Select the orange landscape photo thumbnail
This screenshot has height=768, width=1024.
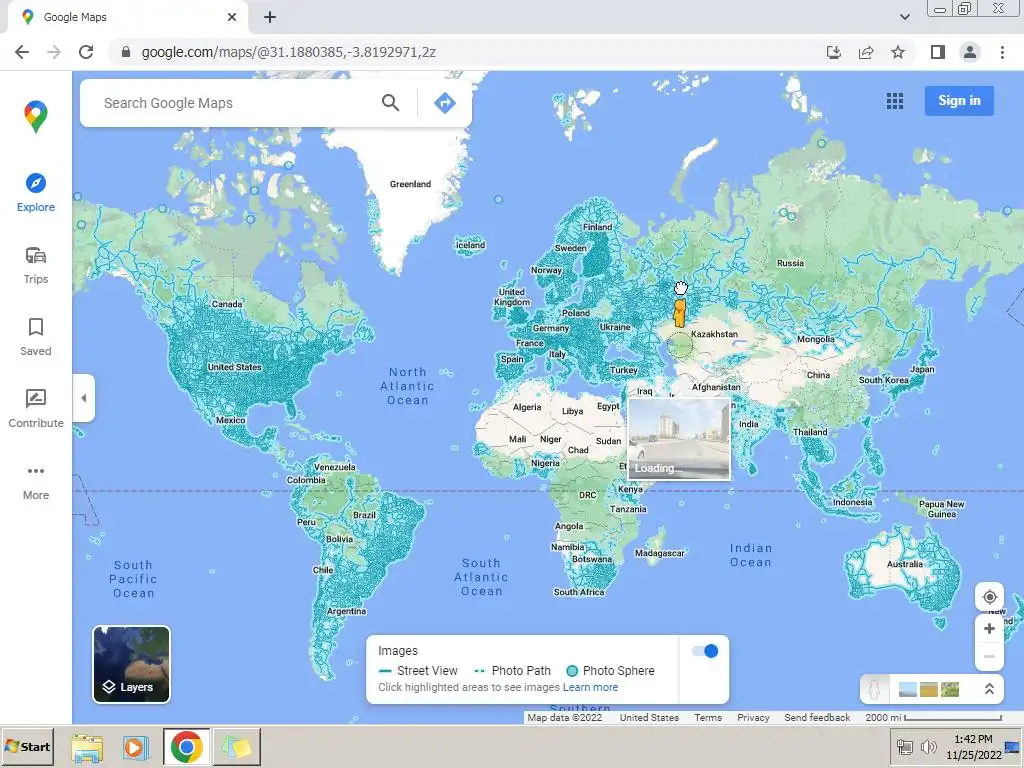point(928,690)
